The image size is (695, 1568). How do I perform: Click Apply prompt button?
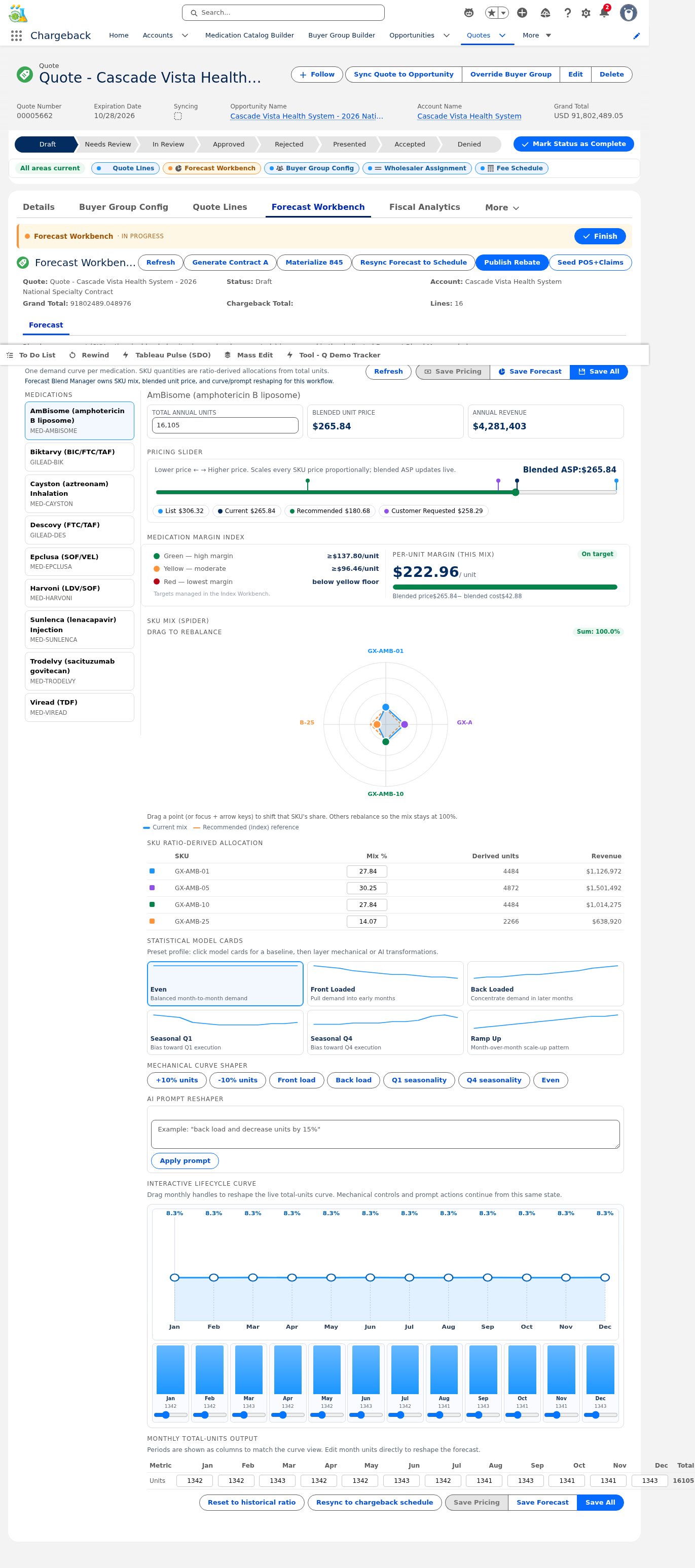185,1161
